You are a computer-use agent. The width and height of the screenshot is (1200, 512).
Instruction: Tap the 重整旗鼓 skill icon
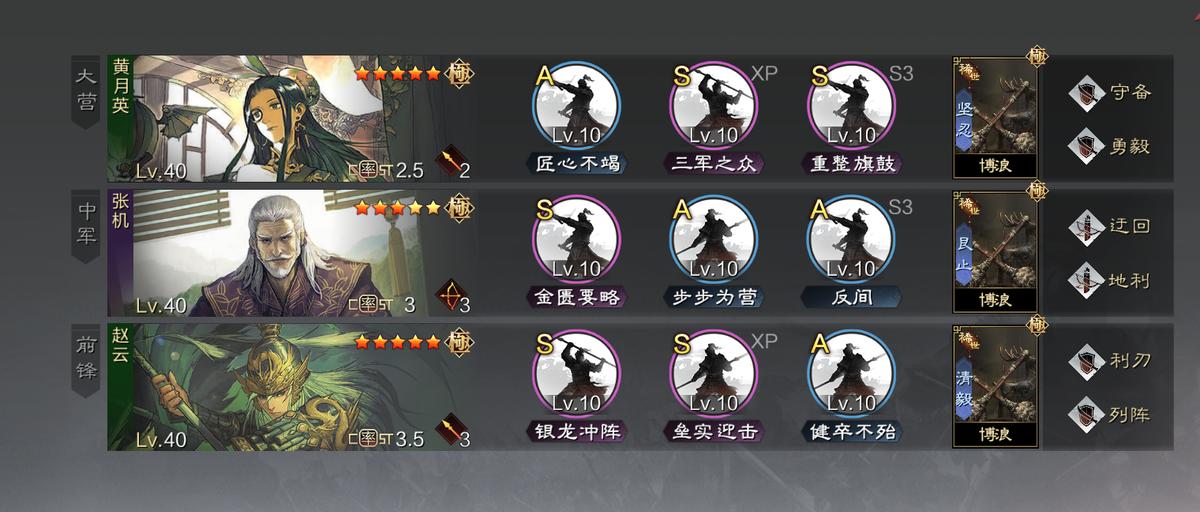[851, 105]
